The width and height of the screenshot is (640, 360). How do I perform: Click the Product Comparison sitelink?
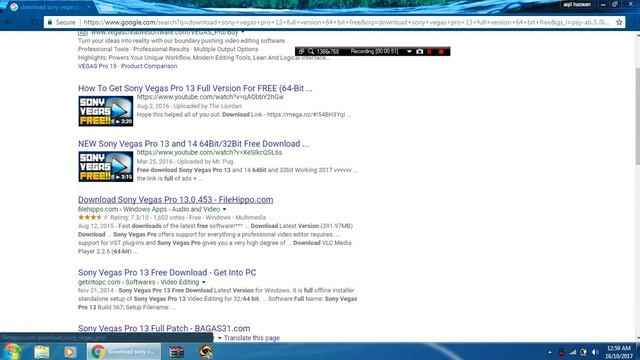pos(149,66)
